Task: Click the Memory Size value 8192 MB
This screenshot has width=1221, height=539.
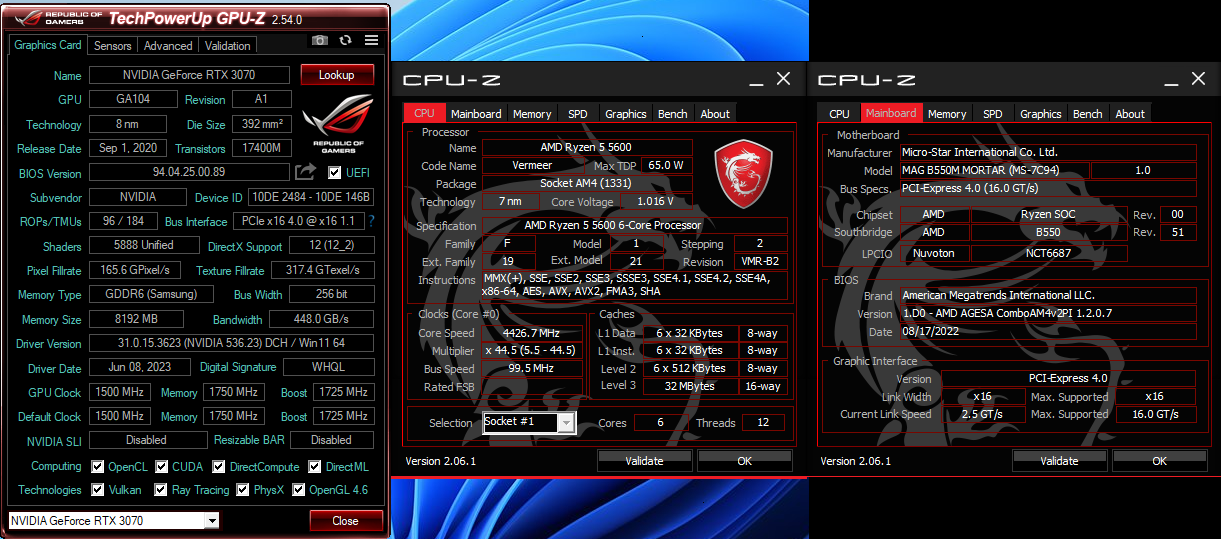Action: point(136,319)
